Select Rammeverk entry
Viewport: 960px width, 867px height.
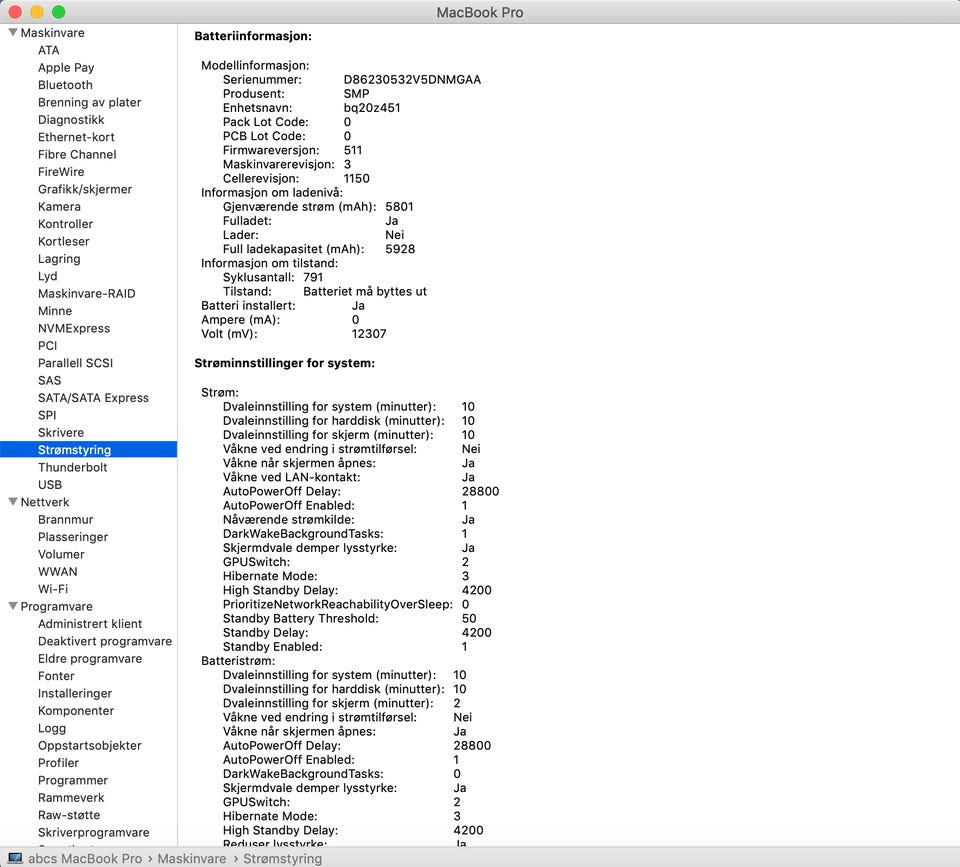pyautogui.click(x=71, y=797)
